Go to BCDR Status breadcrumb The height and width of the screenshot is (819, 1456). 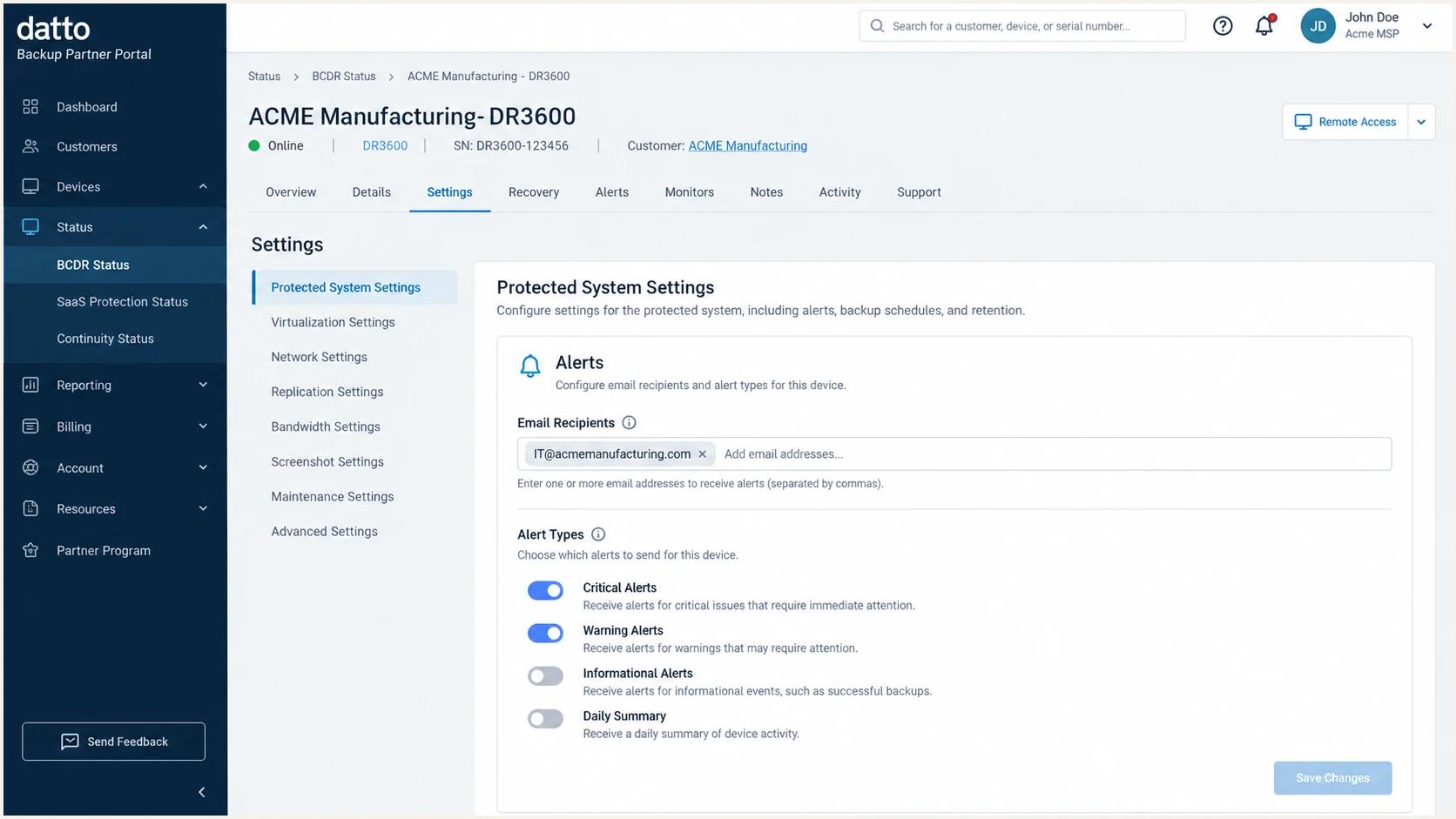click(344, 77)
